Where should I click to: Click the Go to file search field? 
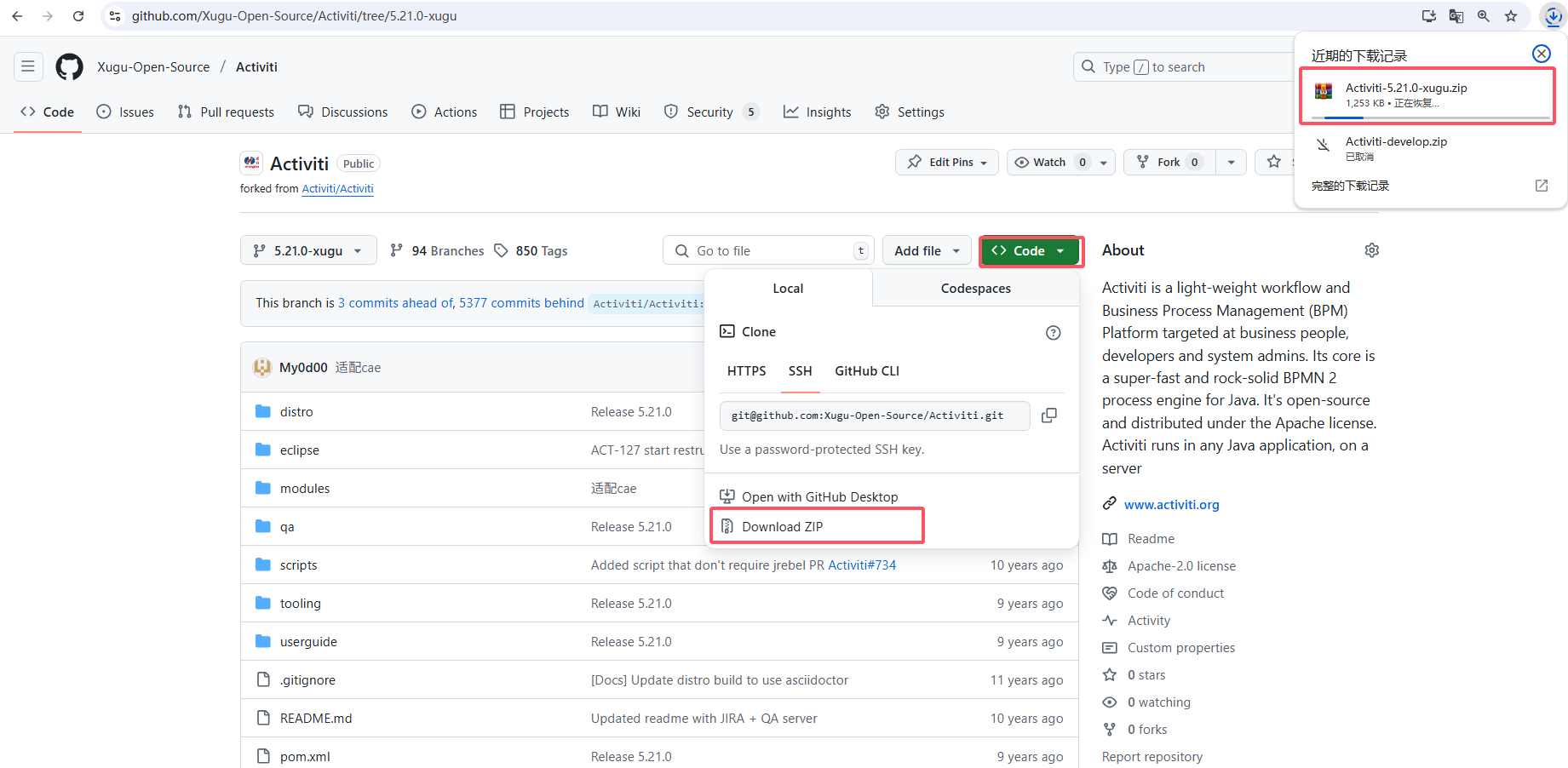767,250
